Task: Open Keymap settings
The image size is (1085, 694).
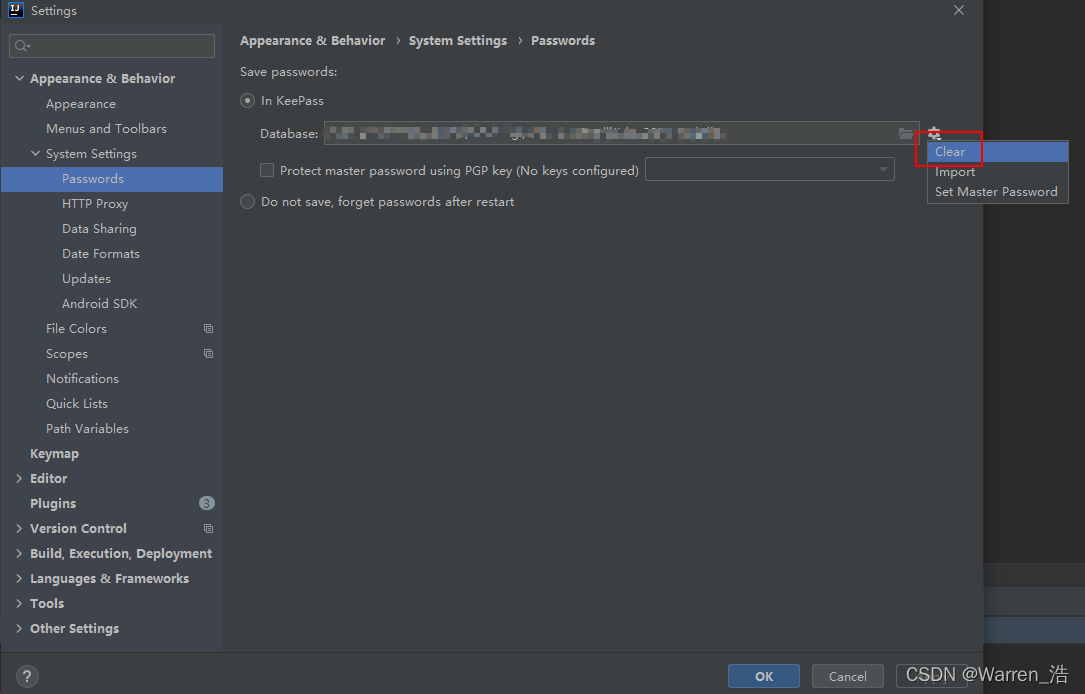Action: 55,453
